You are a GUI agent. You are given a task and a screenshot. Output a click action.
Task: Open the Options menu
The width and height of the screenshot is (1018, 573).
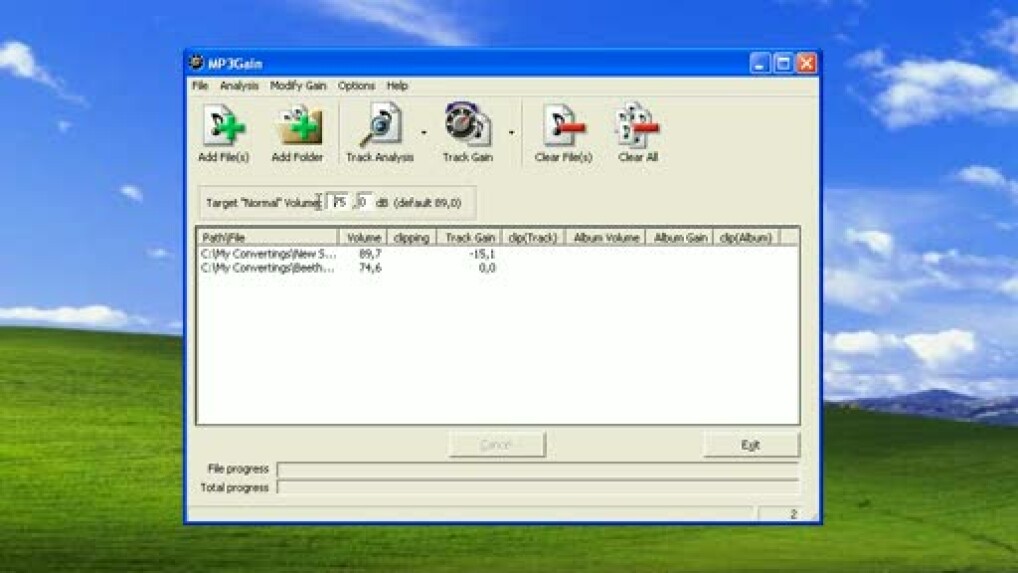tap(356, 86)
